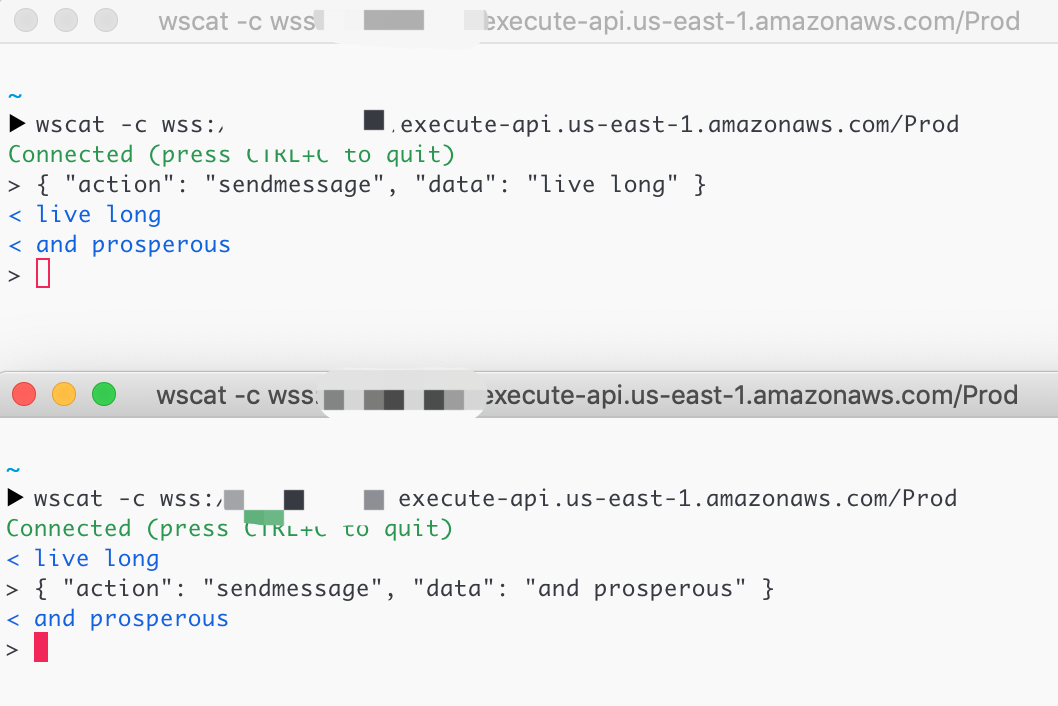Click the dimmed minimize button on top terminal
Image resolution: width=1058 pixels, height=706 pixels.
(65, 20)
